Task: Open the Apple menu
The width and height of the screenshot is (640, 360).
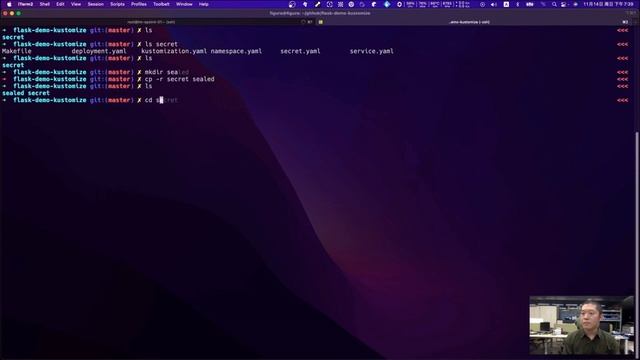Action: (9, 4)
